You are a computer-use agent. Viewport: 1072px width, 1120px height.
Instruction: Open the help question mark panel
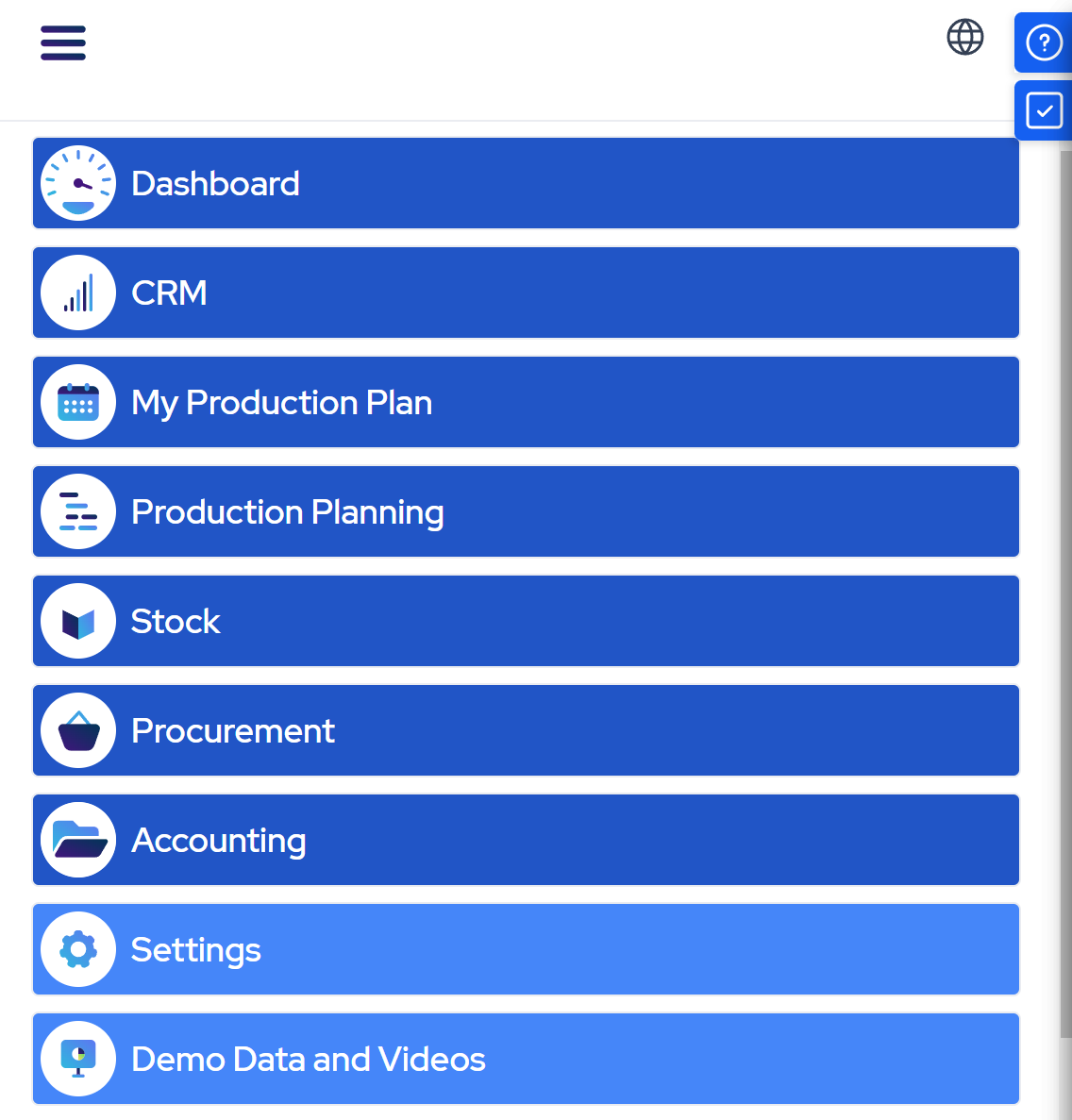(x=1044, y=42)
